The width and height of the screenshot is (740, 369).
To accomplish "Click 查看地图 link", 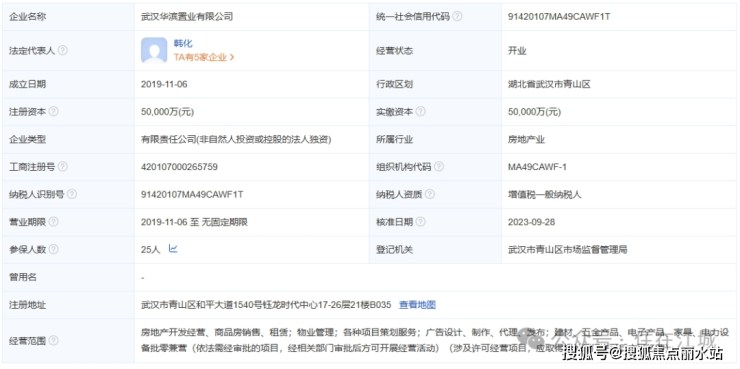I will (417, 305).
